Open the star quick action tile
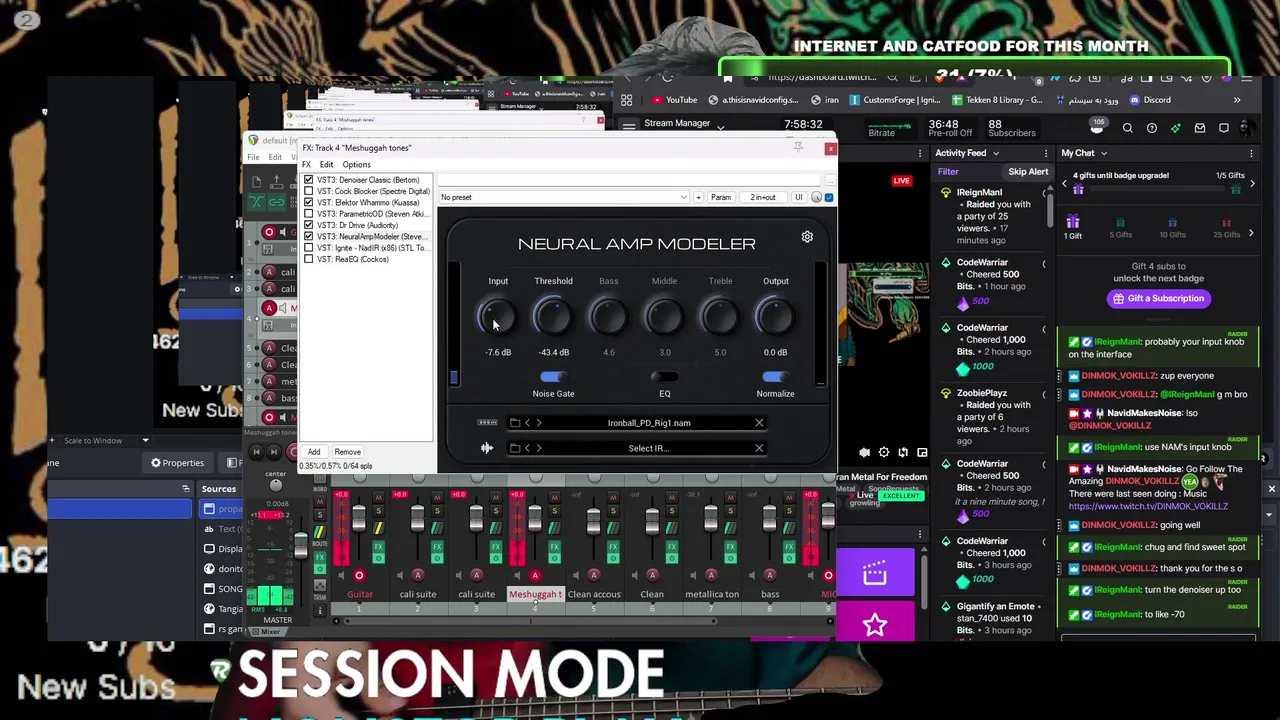Screen dimensions: 1280x720 (x=875, y=625)
